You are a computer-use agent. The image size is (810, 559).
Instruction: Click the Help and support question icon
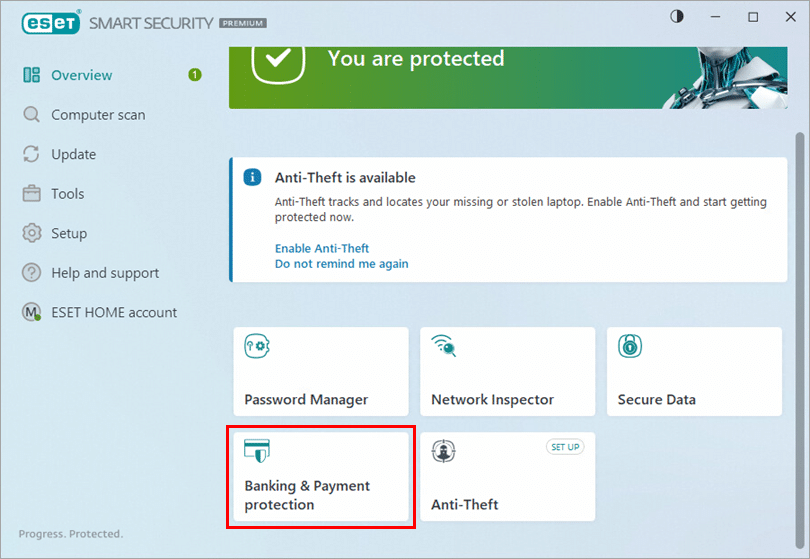pyautogui.click(x=32, y=272)
